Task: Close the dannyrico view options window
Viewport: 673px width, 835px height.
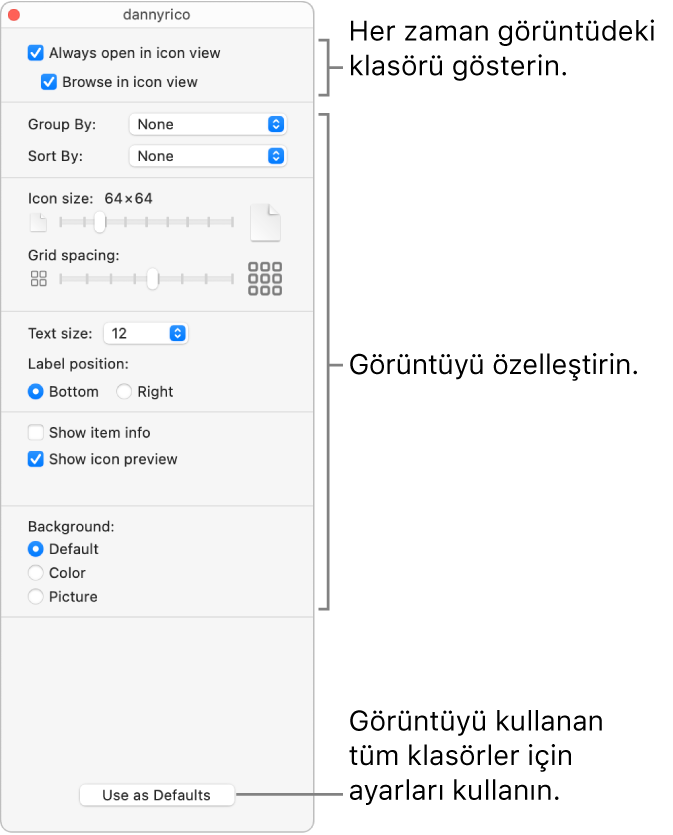Action: (x=14, y=15)
